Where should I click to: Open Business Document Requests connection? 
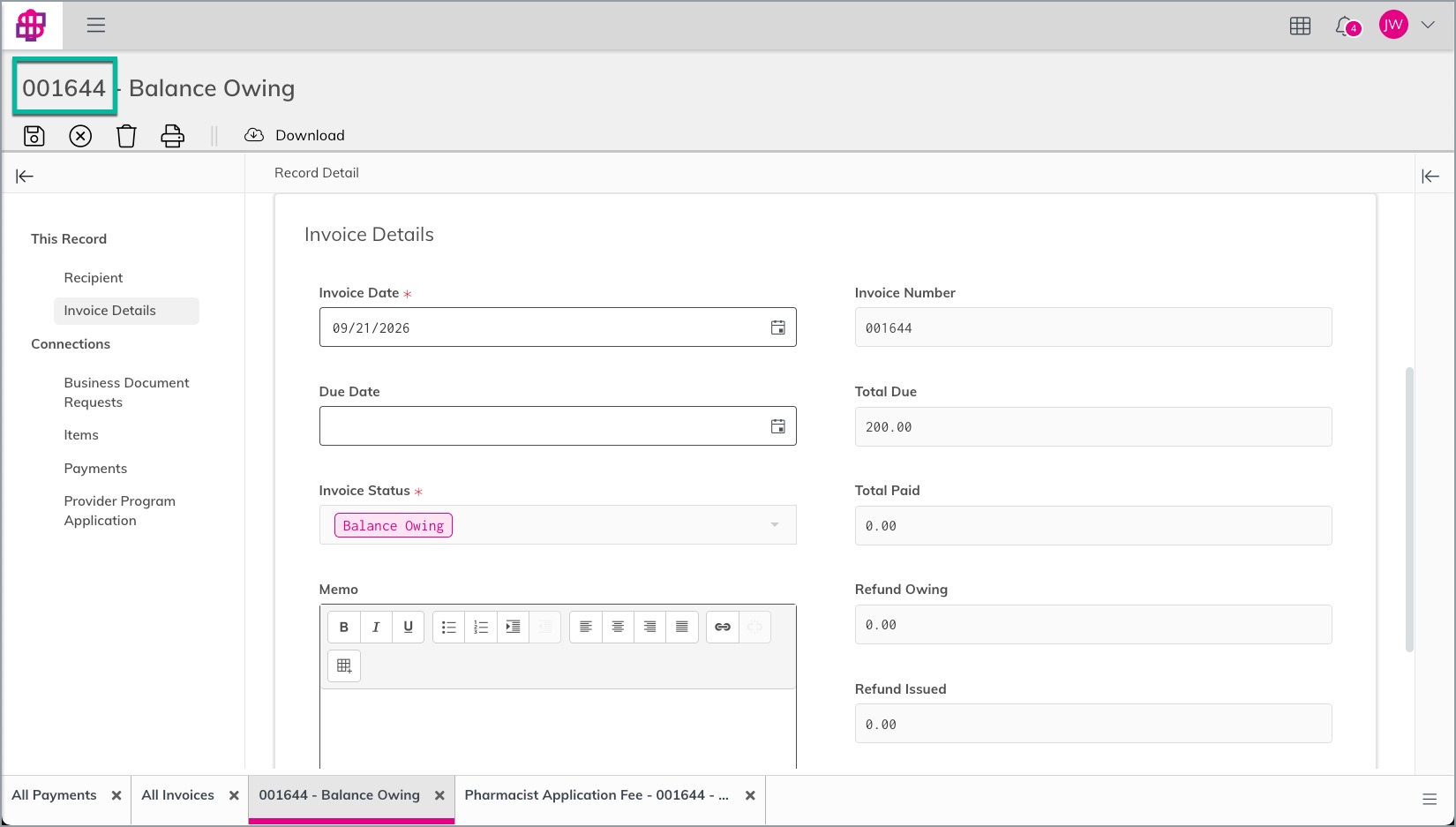(126, 393)
